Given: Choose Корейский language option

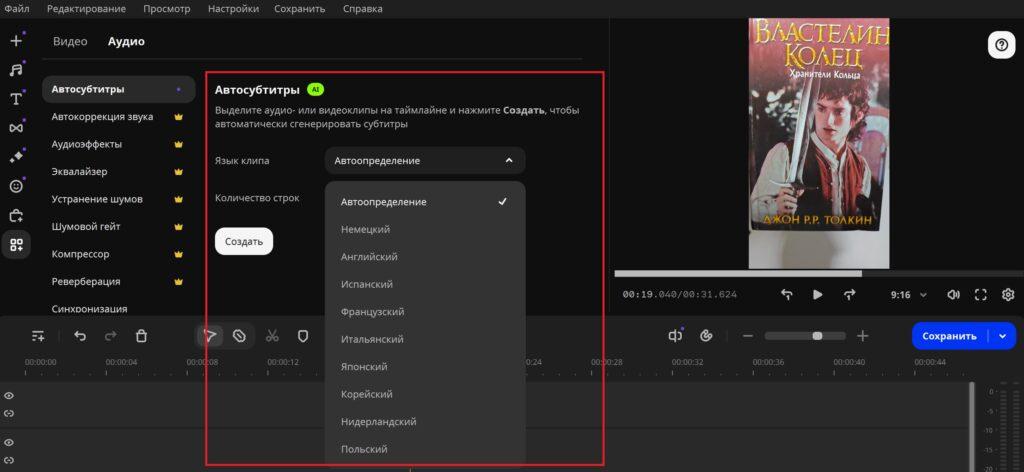Looking at the screenshot, I should tap(424, 394).
